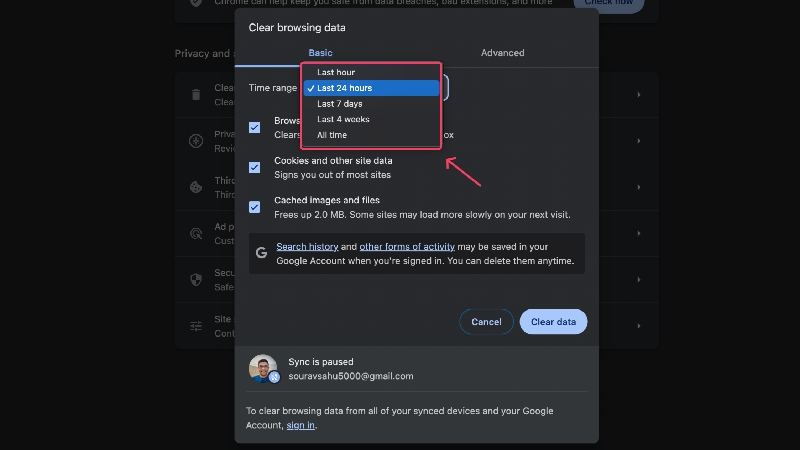
Task: Click the cookie icon for third-party cookies
Action: [196, 187]
